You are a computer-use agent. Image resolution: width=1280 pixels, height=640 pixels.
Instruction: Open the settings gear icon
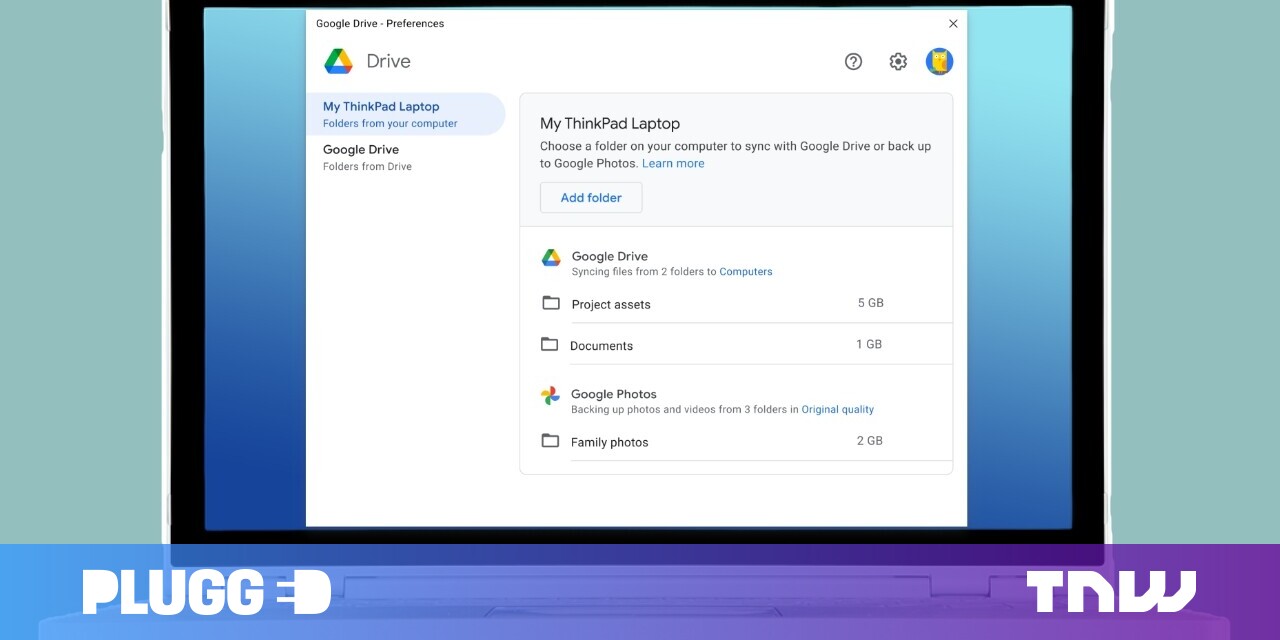(898, 62)
